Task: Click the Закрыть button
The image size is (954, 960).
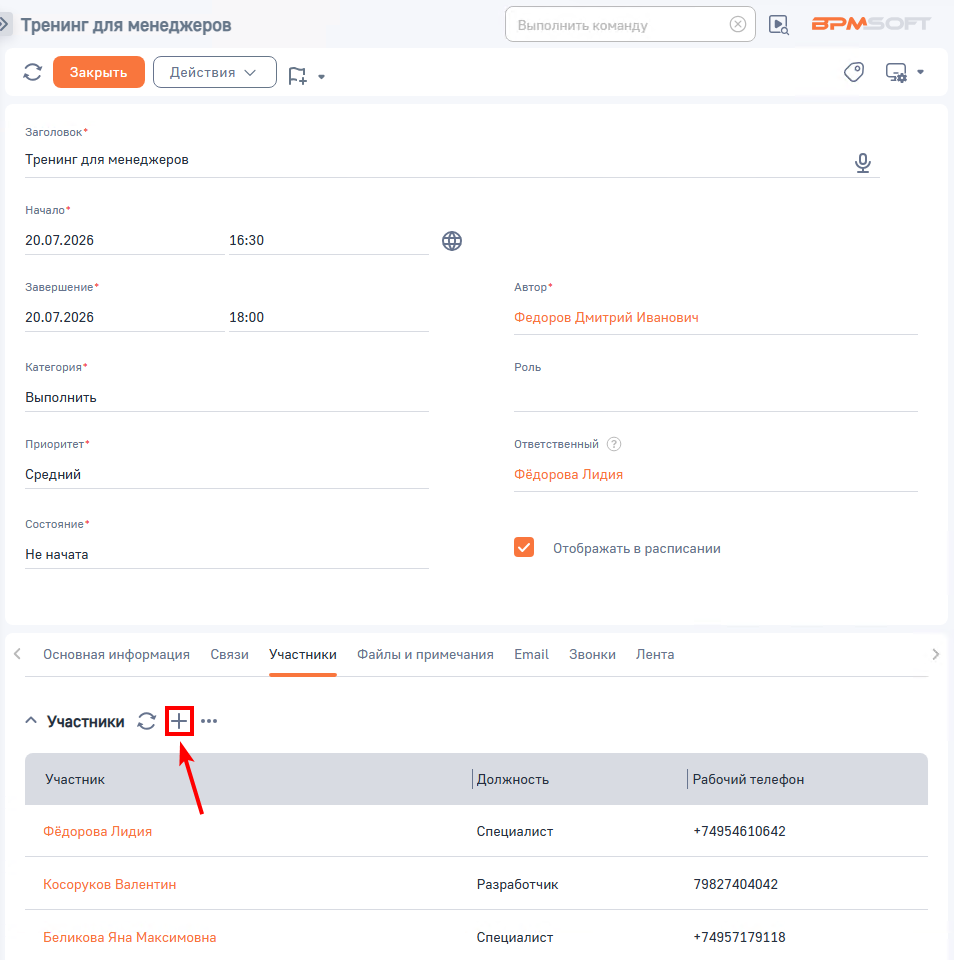Action: click(x=99, y=72)
